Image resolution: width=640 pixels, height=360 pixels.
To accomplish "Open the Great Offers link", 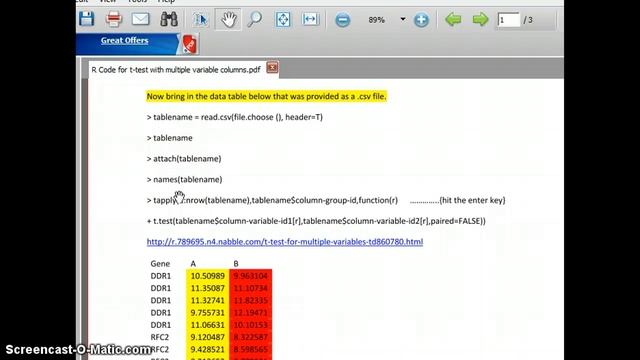I will pyautogui.click(x=124, y=40).
